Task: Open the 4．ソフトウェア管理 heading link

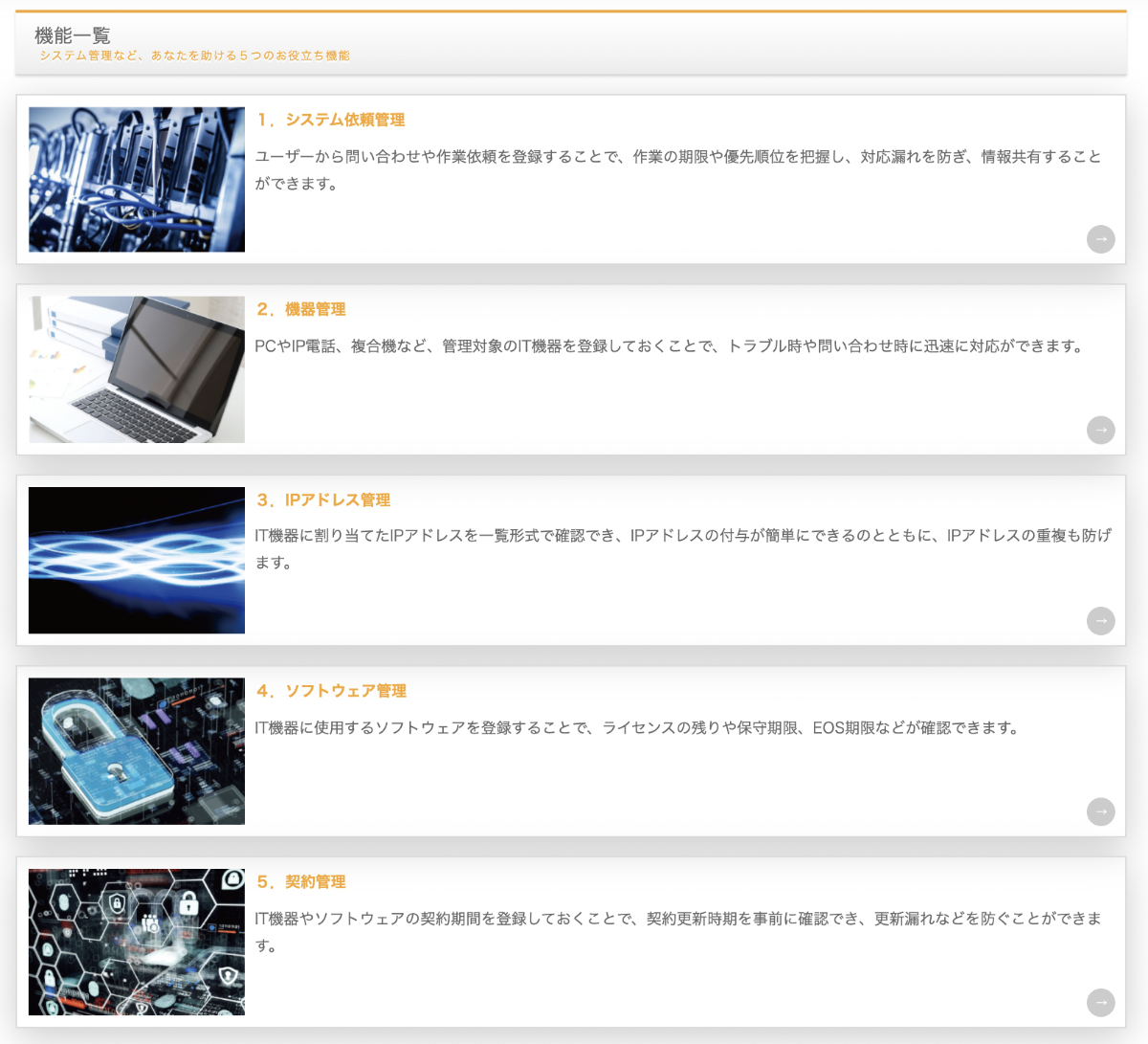Action: pyautogui.click(x=331, y=691)
